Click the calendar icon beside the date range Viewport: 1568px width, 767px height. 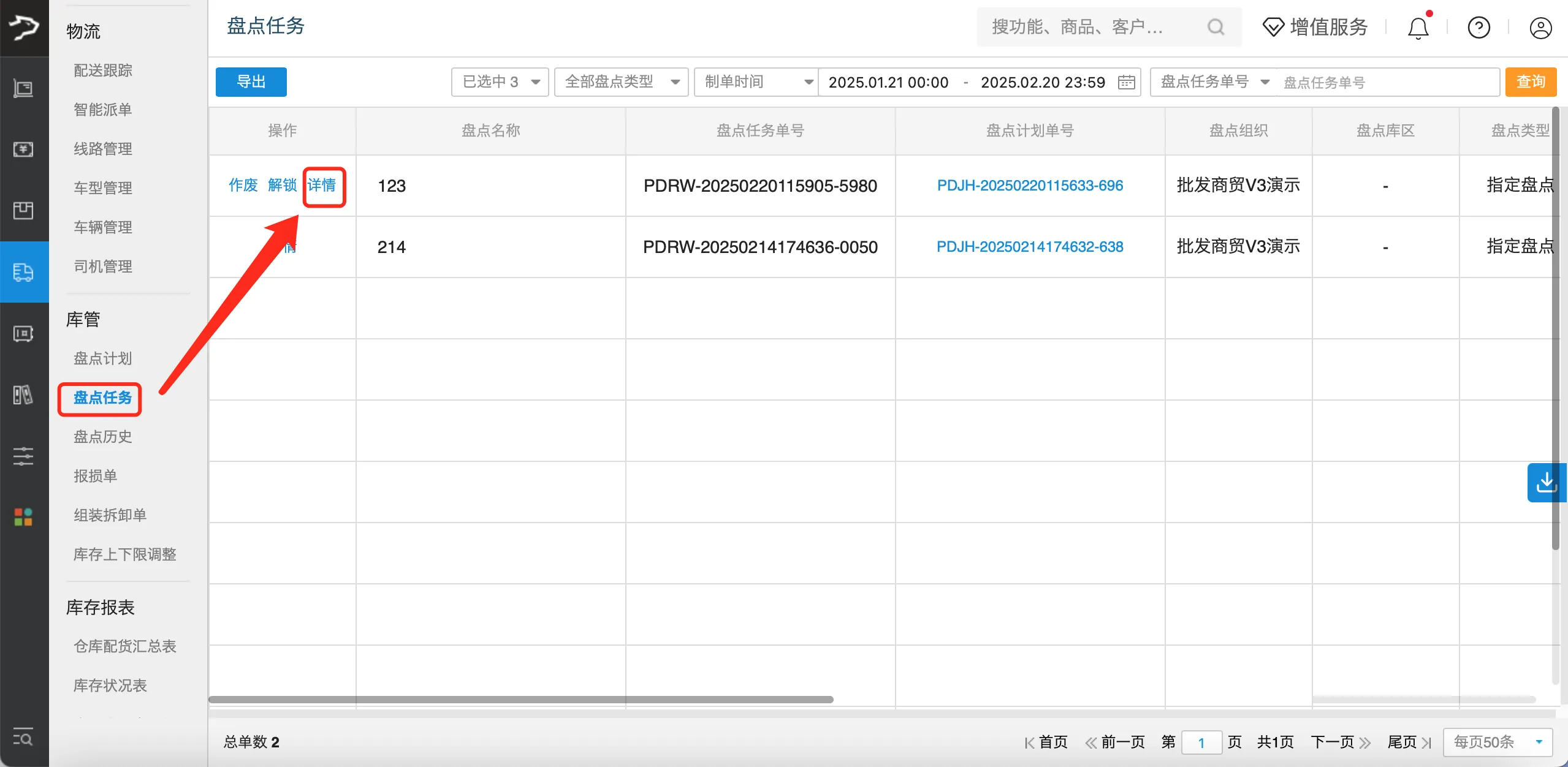[x=1125, y=81]
